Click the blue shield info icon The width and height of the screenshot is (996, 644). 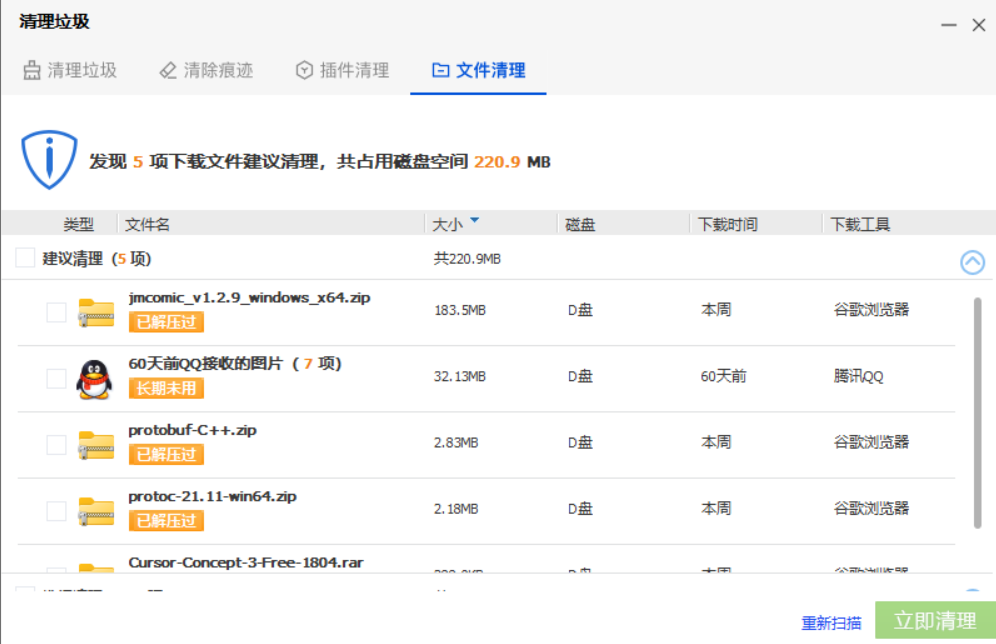pyautogui.click(x=49, y=159)
